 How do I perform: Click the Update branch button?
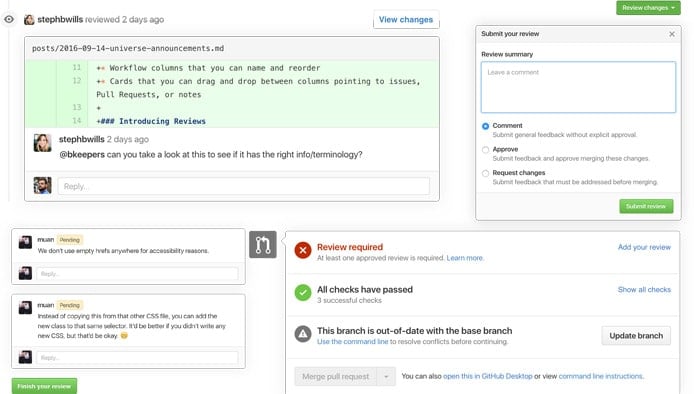(636, 336)
